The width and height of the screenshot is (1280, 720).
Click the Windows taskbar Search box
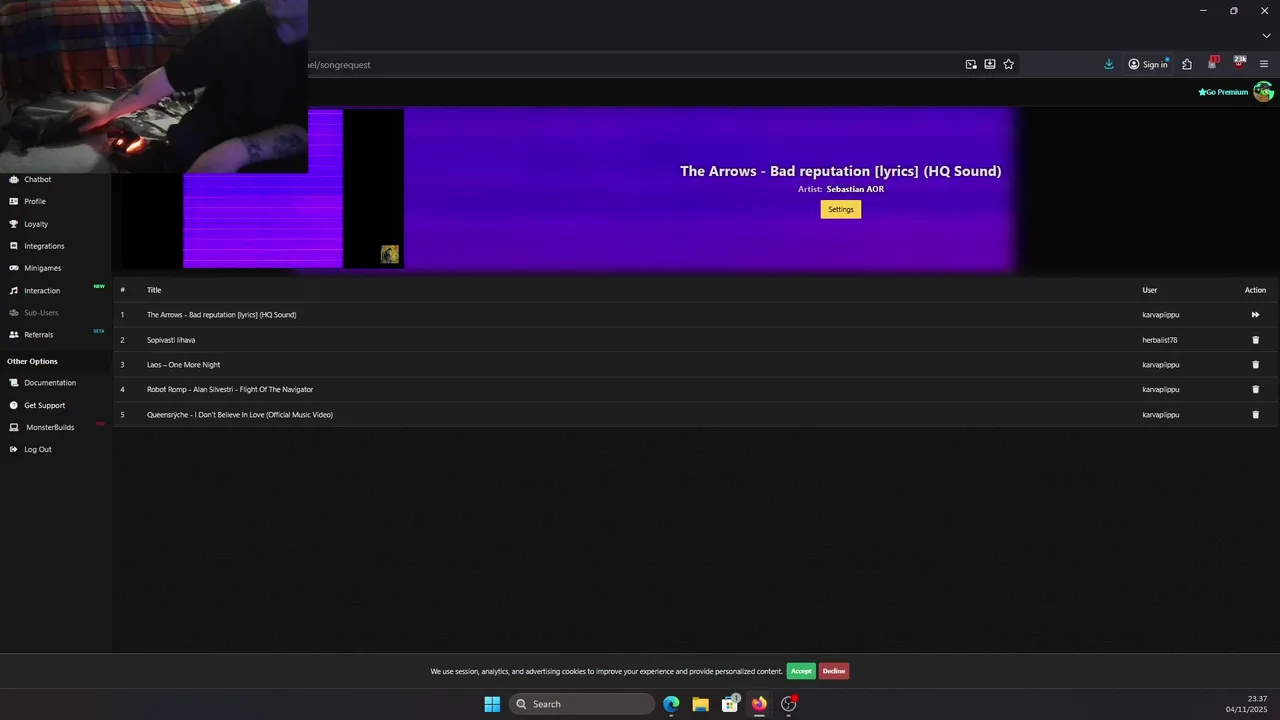[582, 704]
